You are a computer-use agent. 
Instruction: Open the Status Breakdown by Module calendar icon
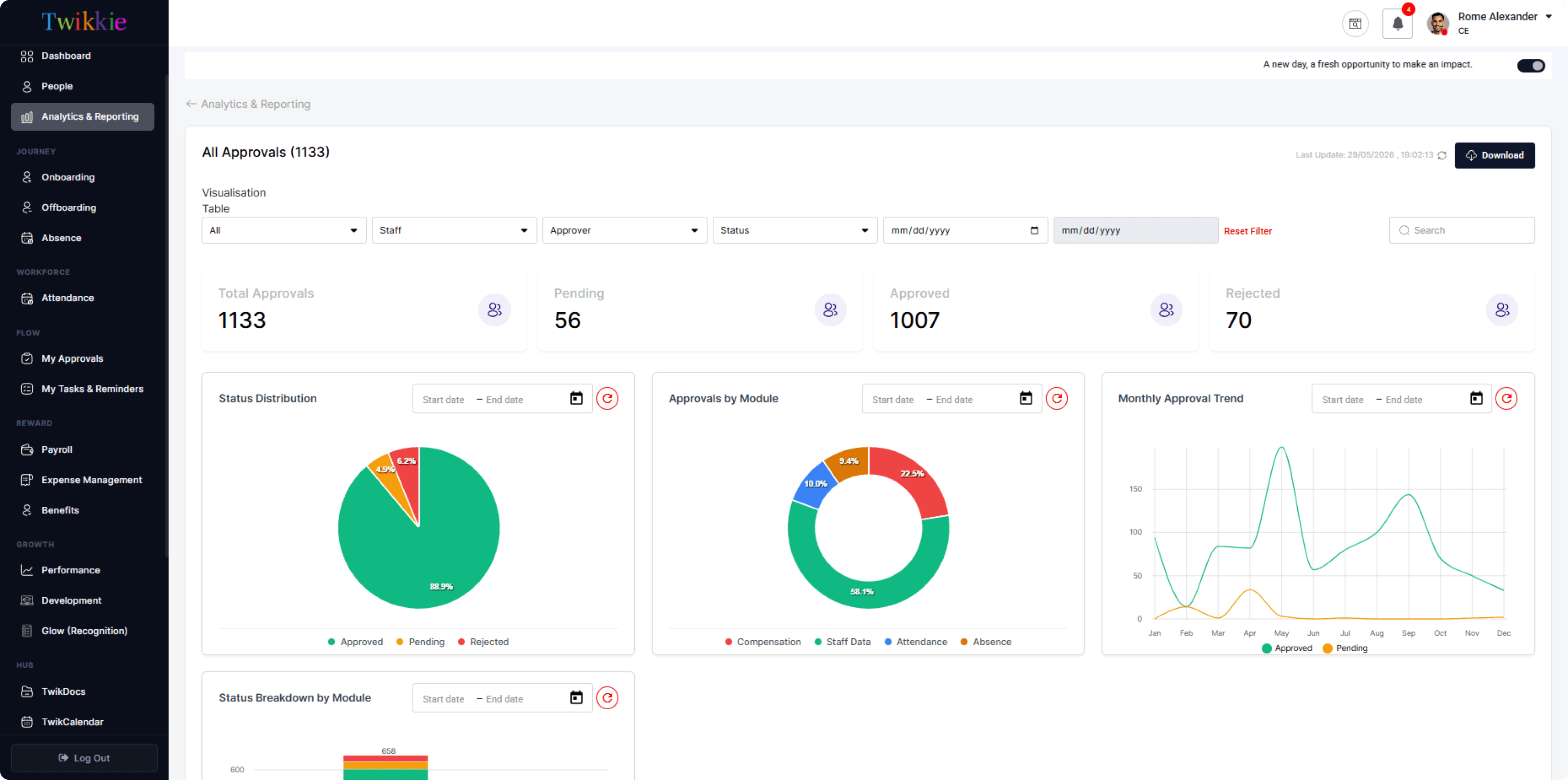point(576,698)
